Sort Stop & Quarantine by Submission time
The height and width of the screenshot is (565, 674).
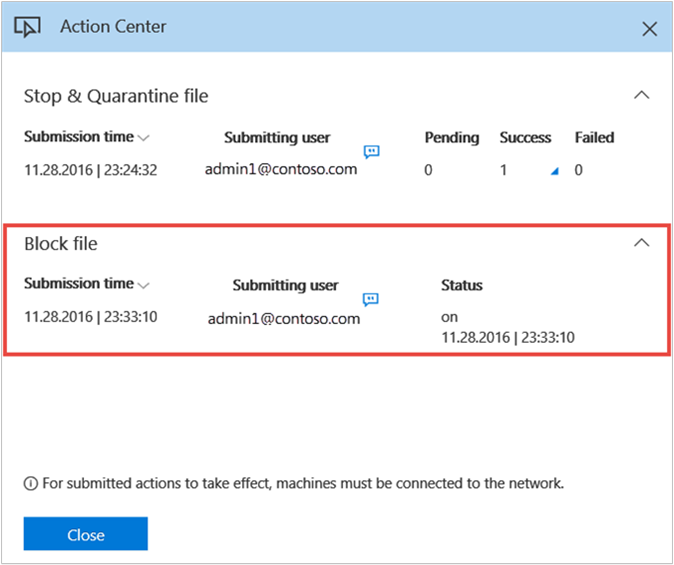point(143,138)
